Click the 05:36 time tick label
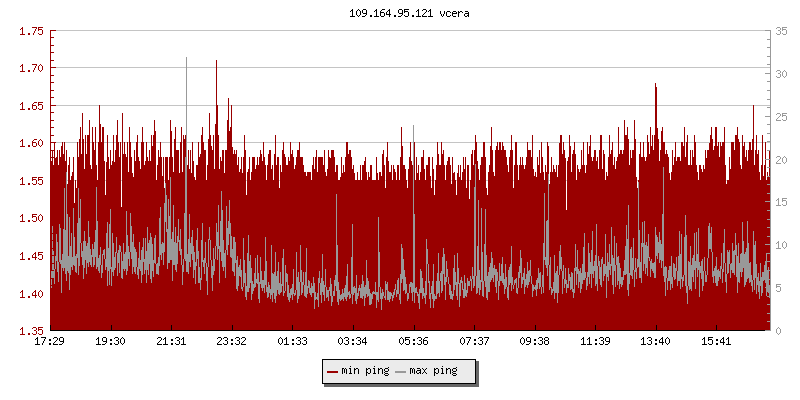The width and height of the screenshot is (800, 400). coord(413,341)
